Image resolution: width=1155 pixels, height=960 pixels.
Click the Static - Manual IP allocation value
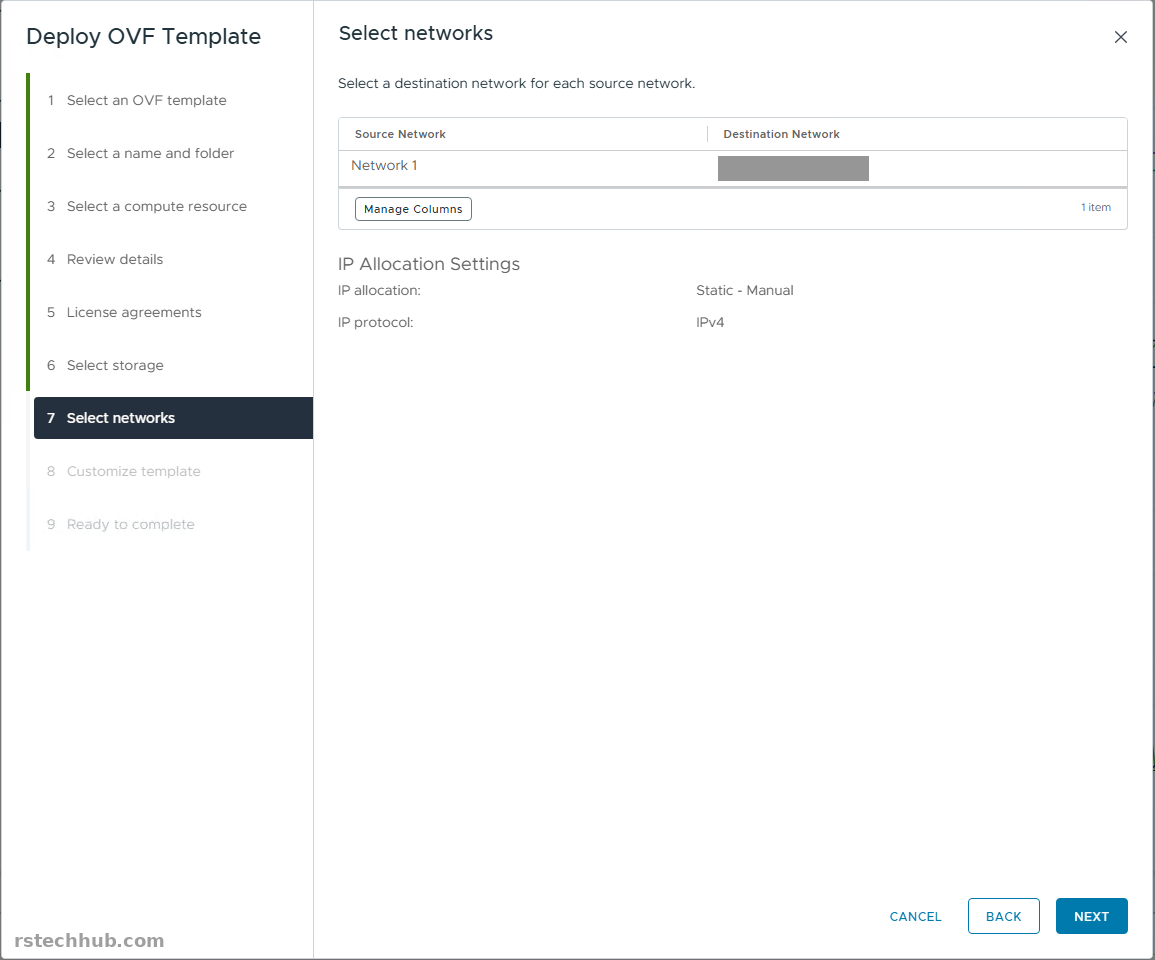(x=745, y=290)
